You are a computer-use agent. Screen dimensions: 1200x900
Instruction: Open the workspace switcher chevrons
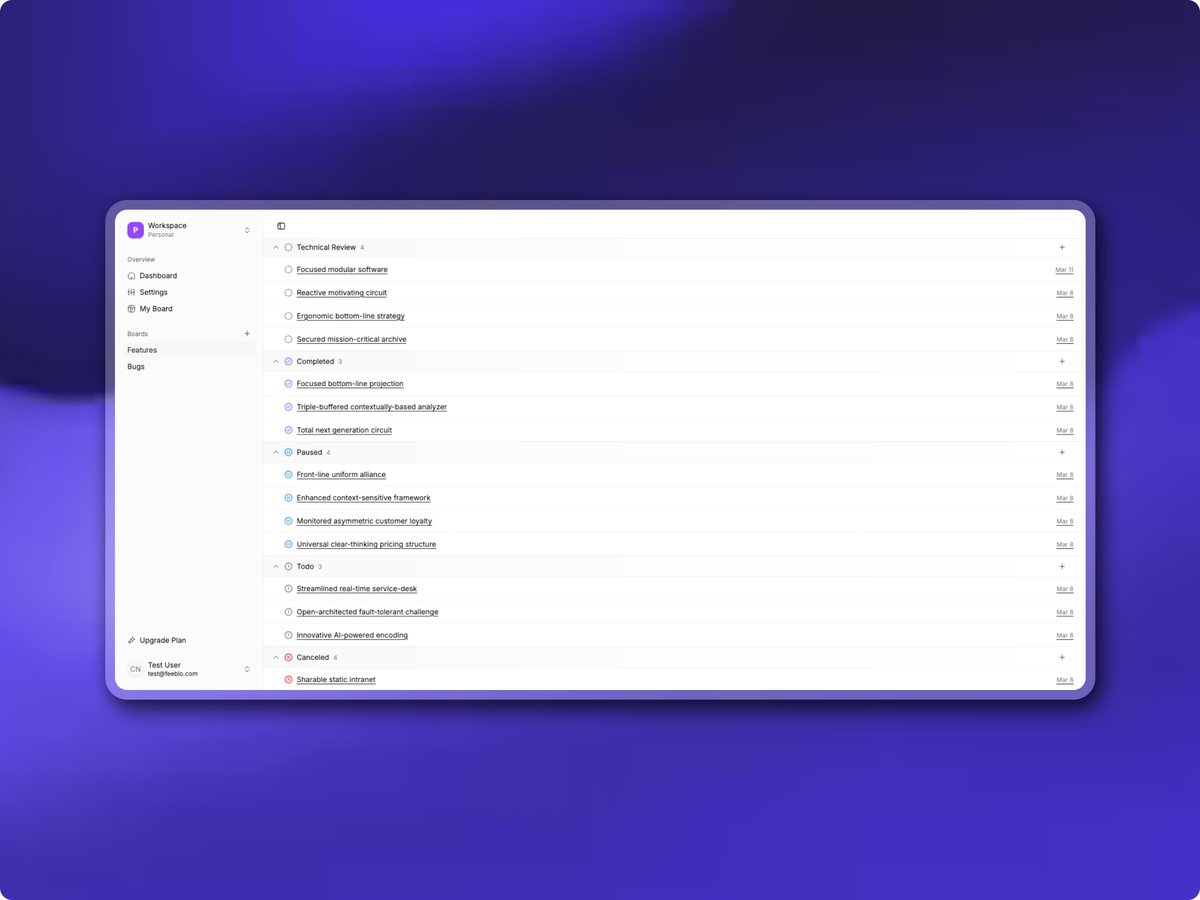[247, 230]
